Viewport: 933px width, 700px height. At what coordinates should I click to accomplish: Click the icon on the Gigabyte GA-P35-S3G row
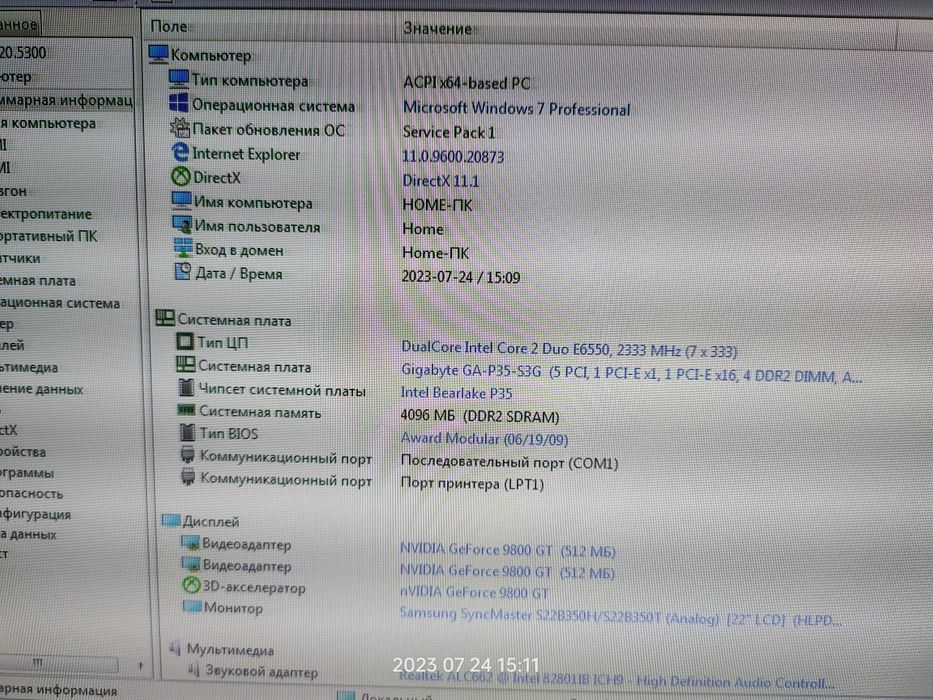tap(186, 364)
